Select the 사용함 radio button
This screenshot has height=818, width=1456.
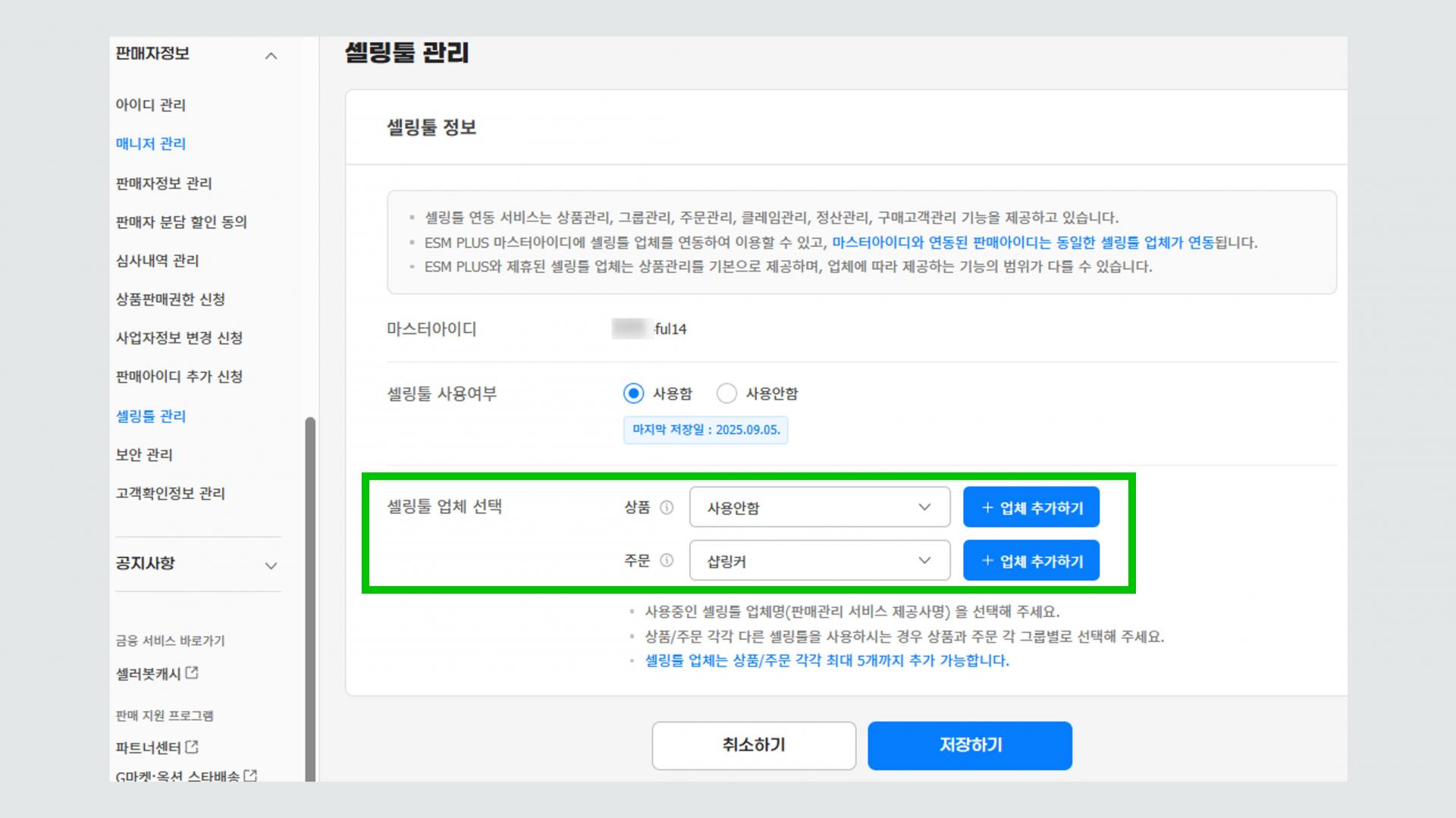pos(633,393)
